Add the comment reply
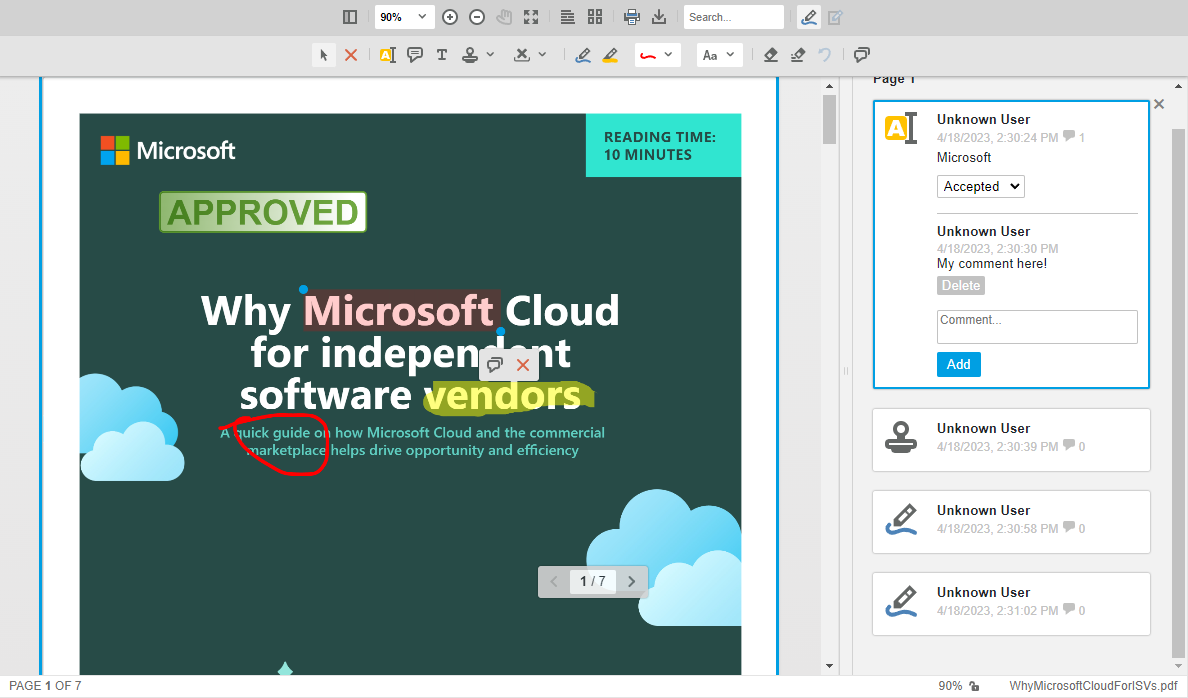Screen dimensions: 1188x698 point(958,365)
